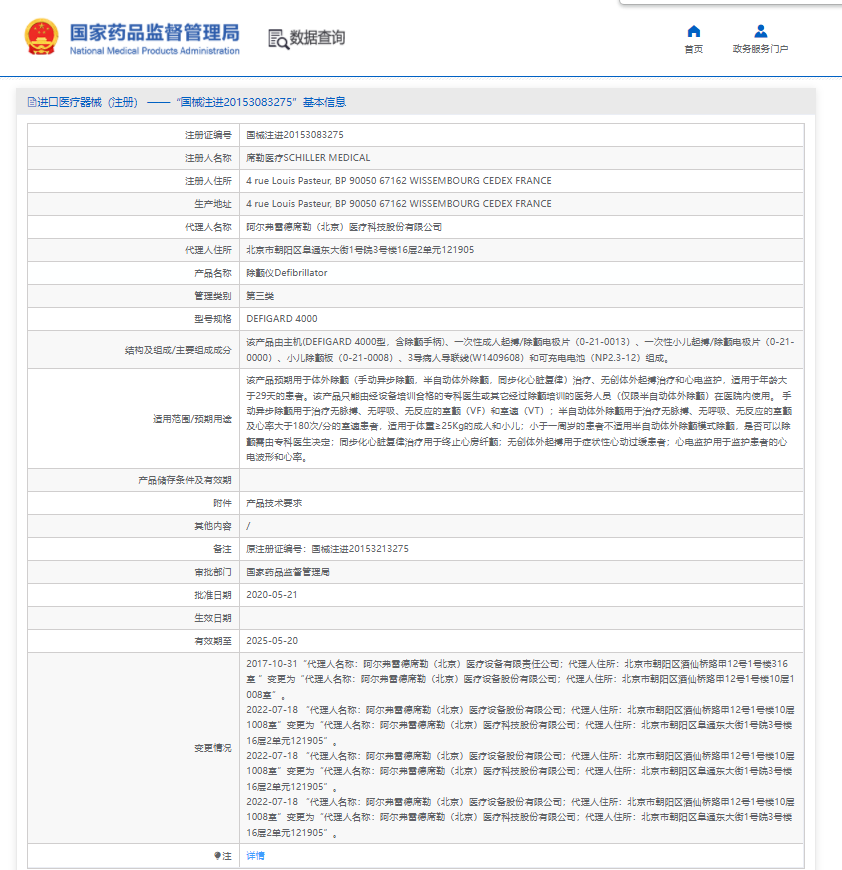
Task: Click the bullet icon next to 注
Action: point(217,856)
